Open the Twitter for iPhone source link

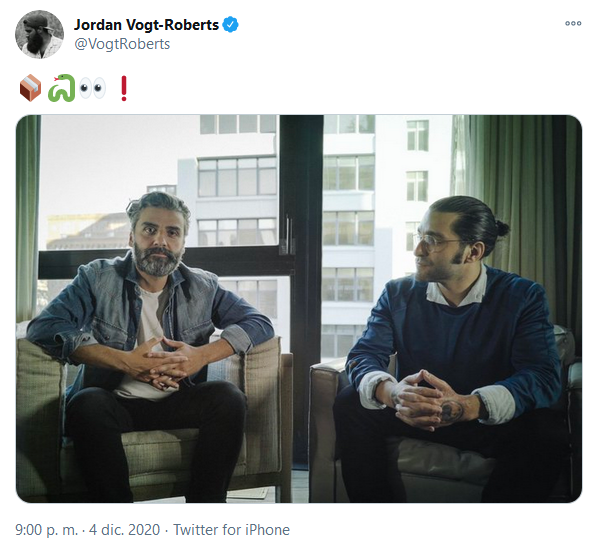pos(231,530)
